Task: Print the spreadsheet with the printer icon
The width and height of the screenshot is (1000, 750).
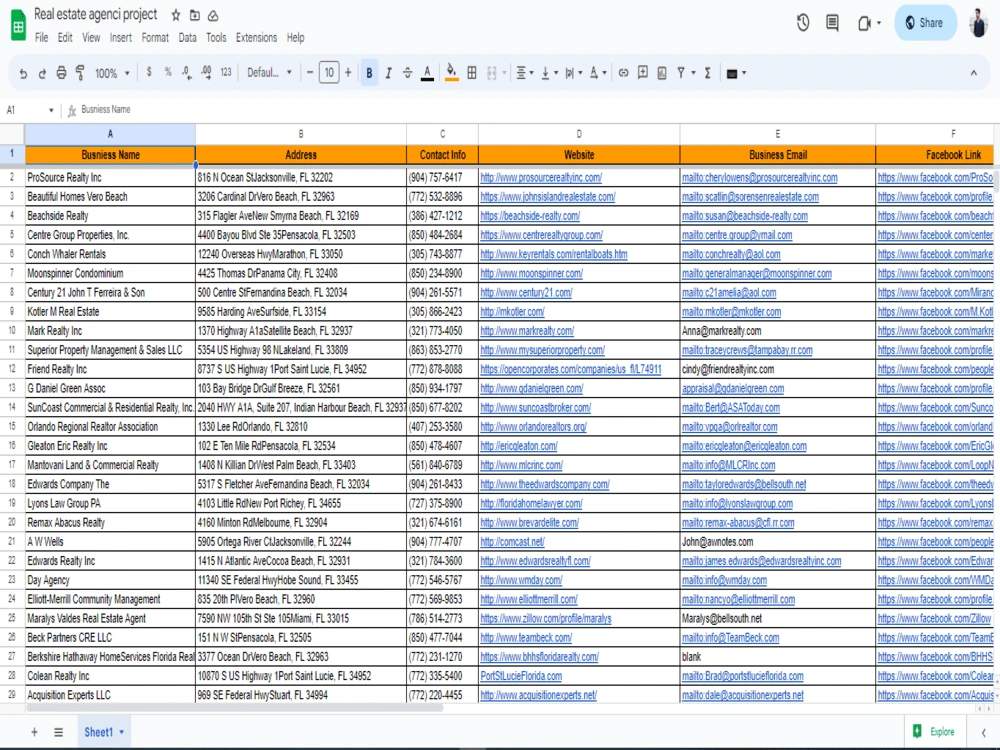Action: tap(61, 73)
